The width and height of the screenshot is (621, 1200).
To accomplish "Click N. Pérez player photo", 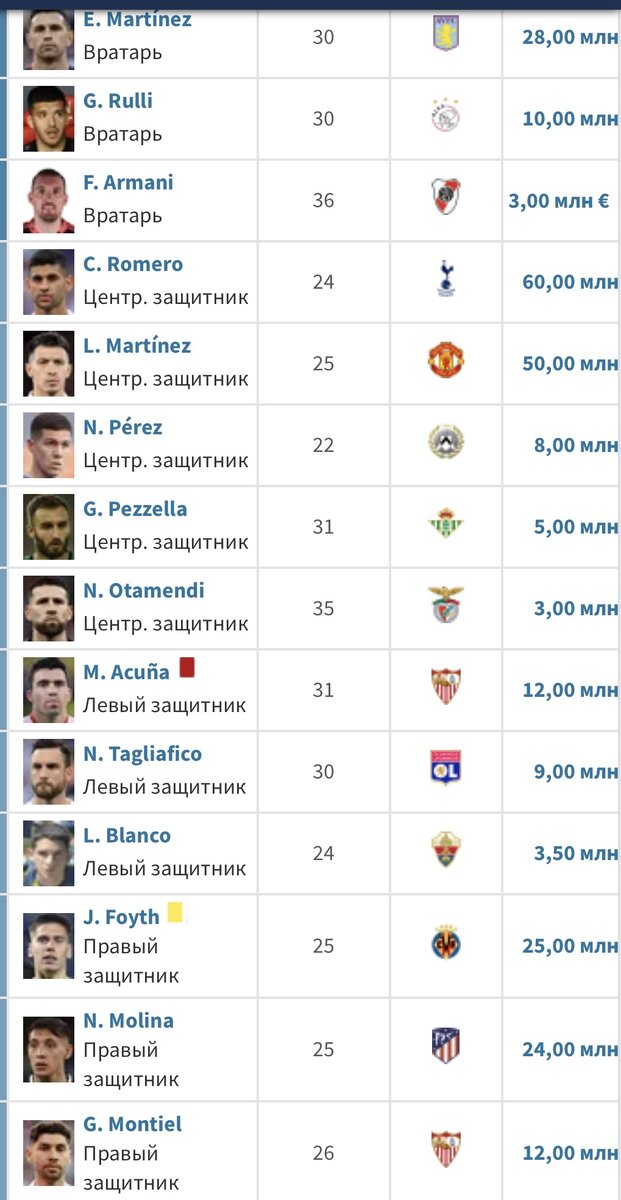I will tap(49, 446).
